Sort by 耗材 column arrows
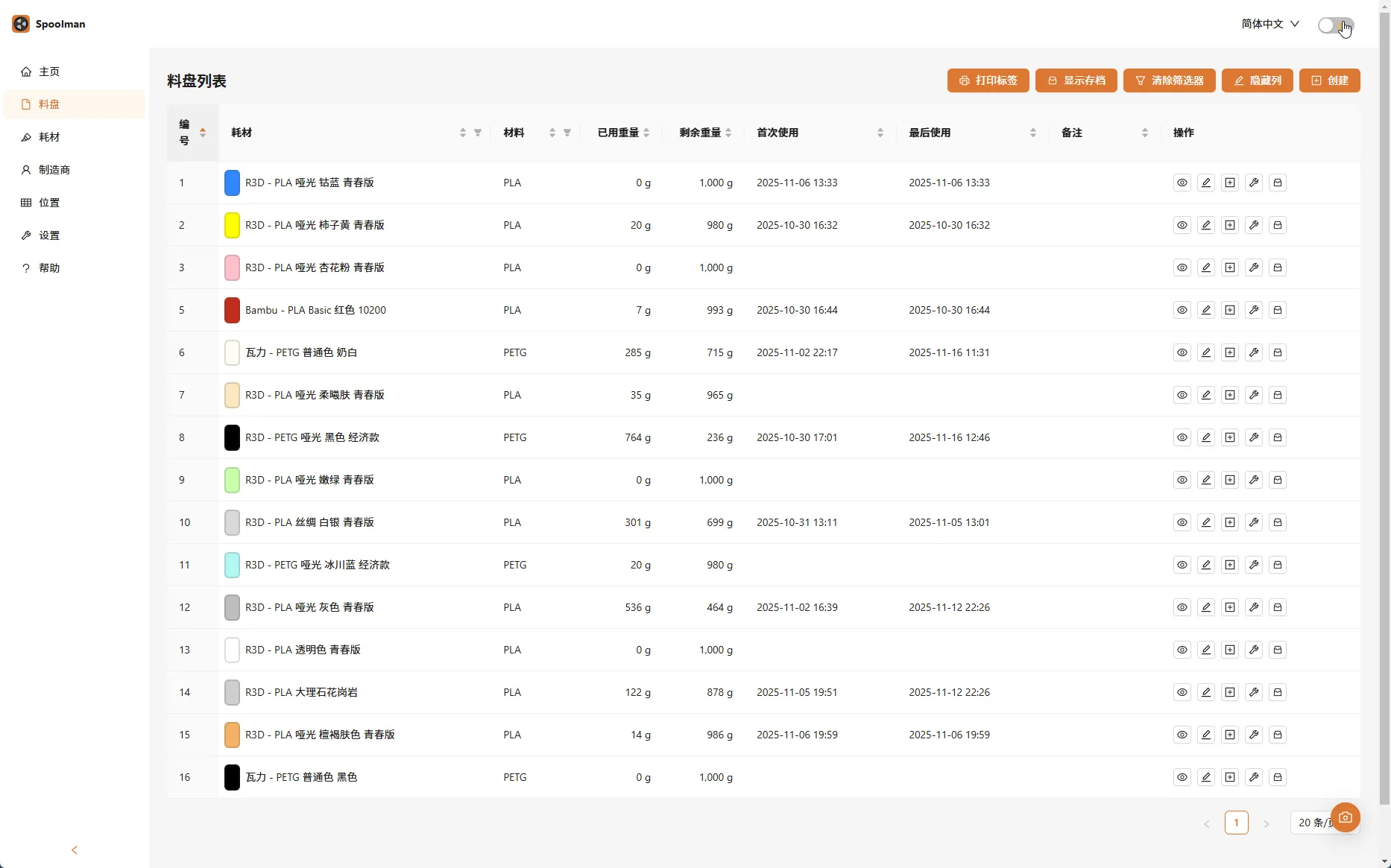This screenshot has height=868, width=1391. coord(463,133)
